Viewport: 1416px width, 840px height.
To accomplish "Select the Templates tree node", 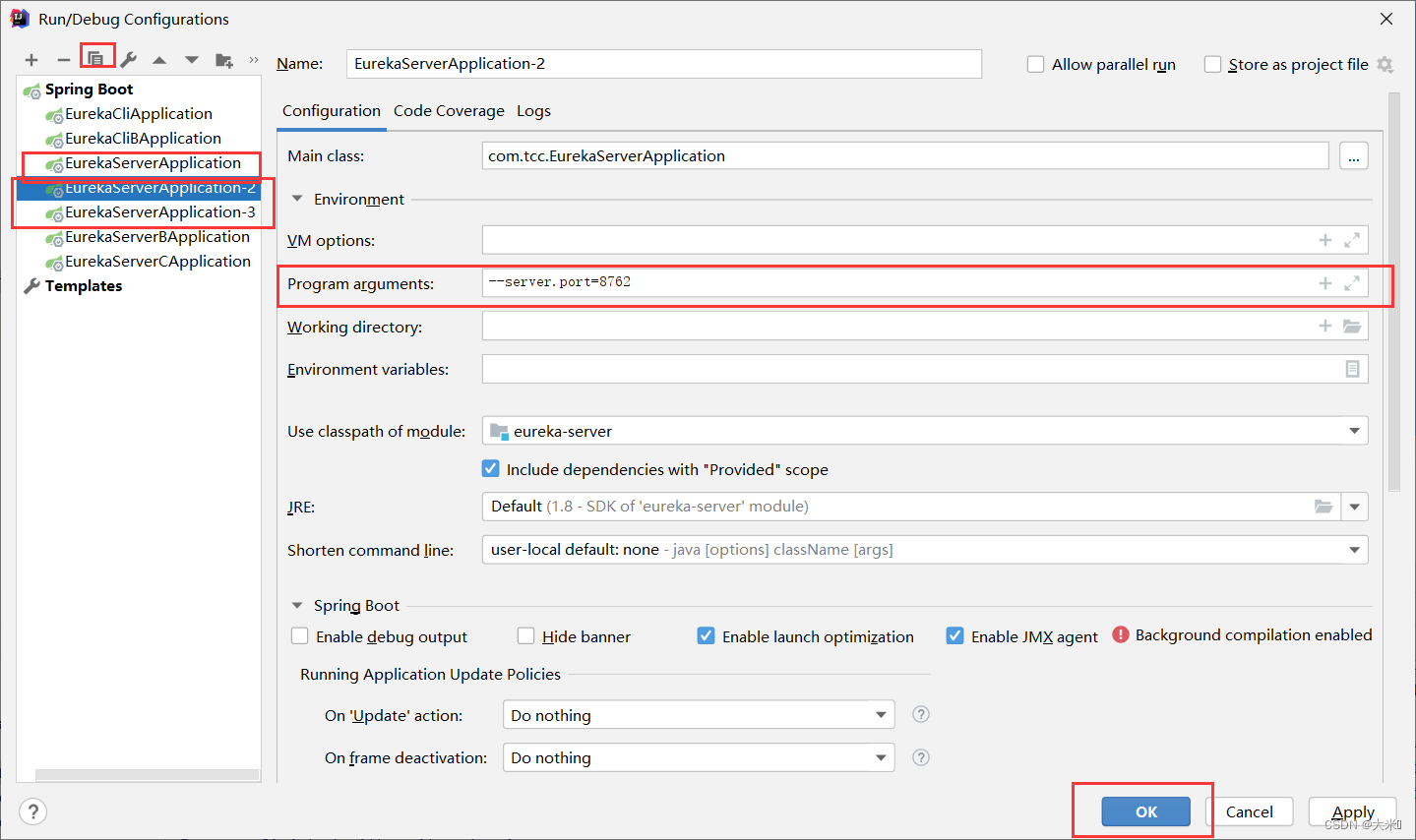I will coord(84,286).
